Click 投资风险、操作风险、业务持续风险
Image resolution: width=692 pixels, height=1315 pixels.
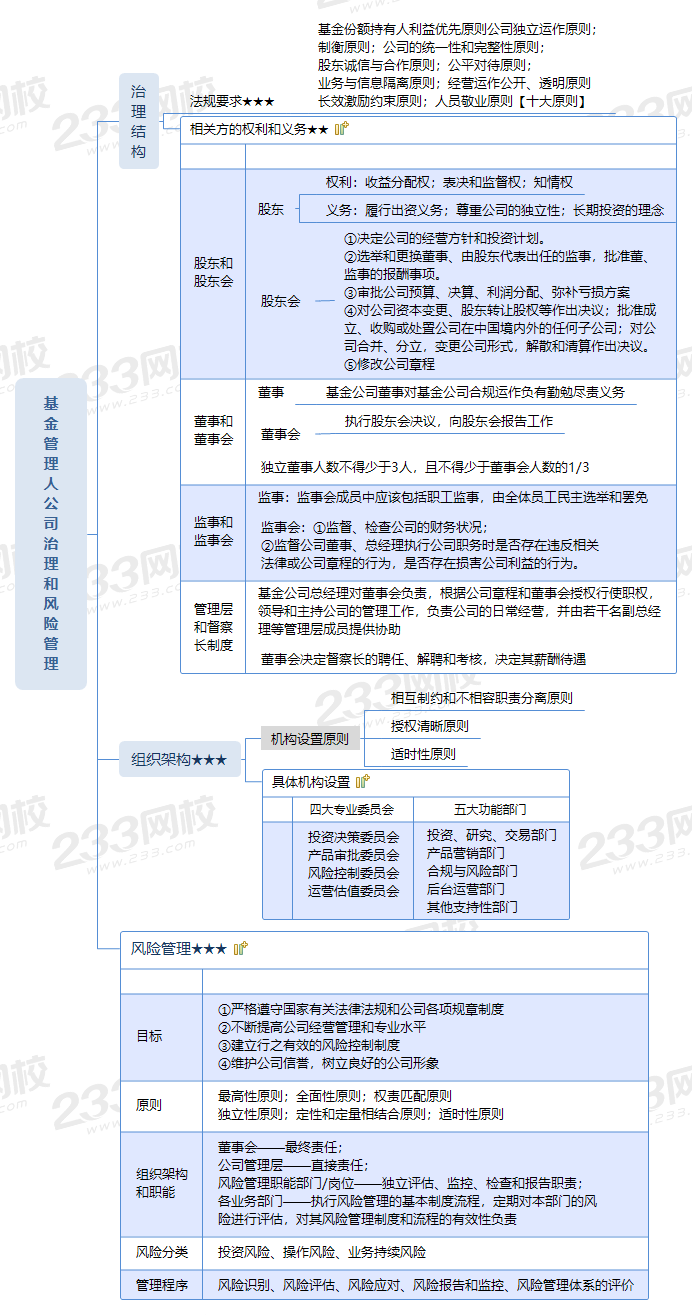pyautogui.click(x=322, y=1252)
